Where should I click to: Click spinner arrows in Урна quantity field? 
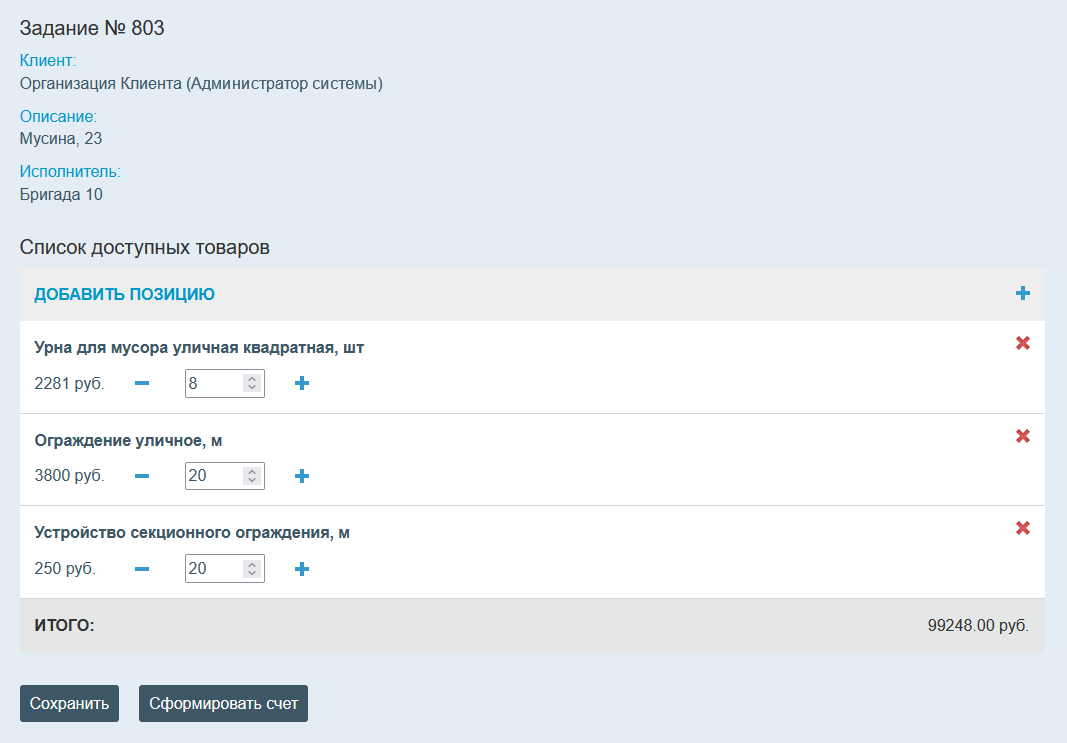[x=252, y=384]
